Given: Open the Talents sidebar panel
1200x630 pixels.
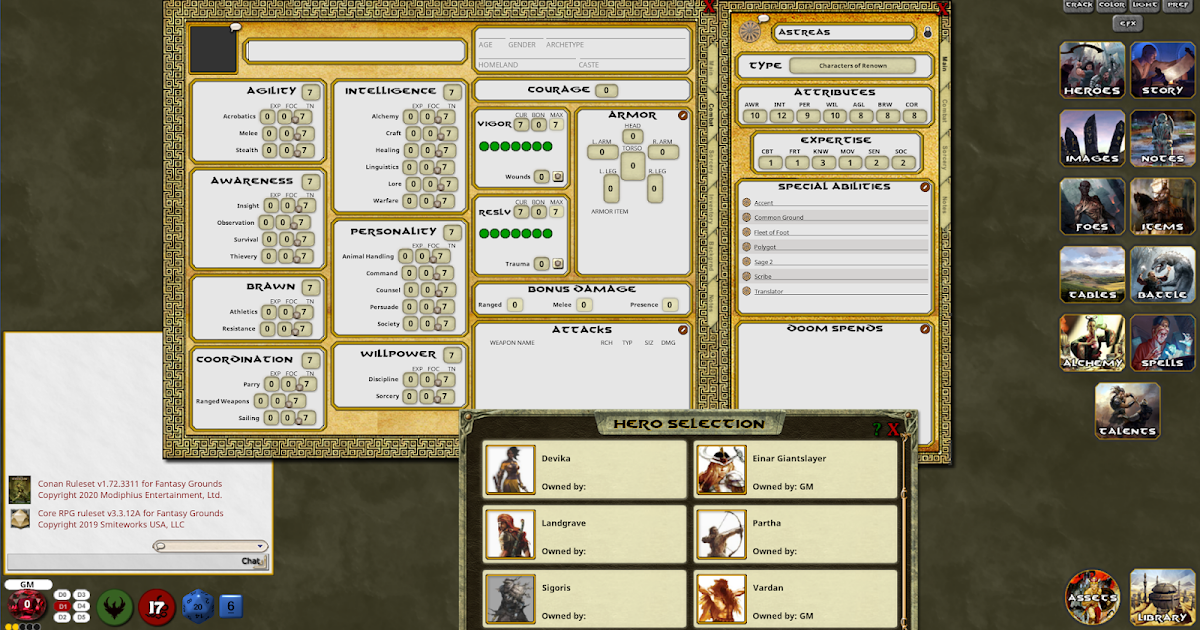Looking at the screenshot, I should pos(1128,410).
